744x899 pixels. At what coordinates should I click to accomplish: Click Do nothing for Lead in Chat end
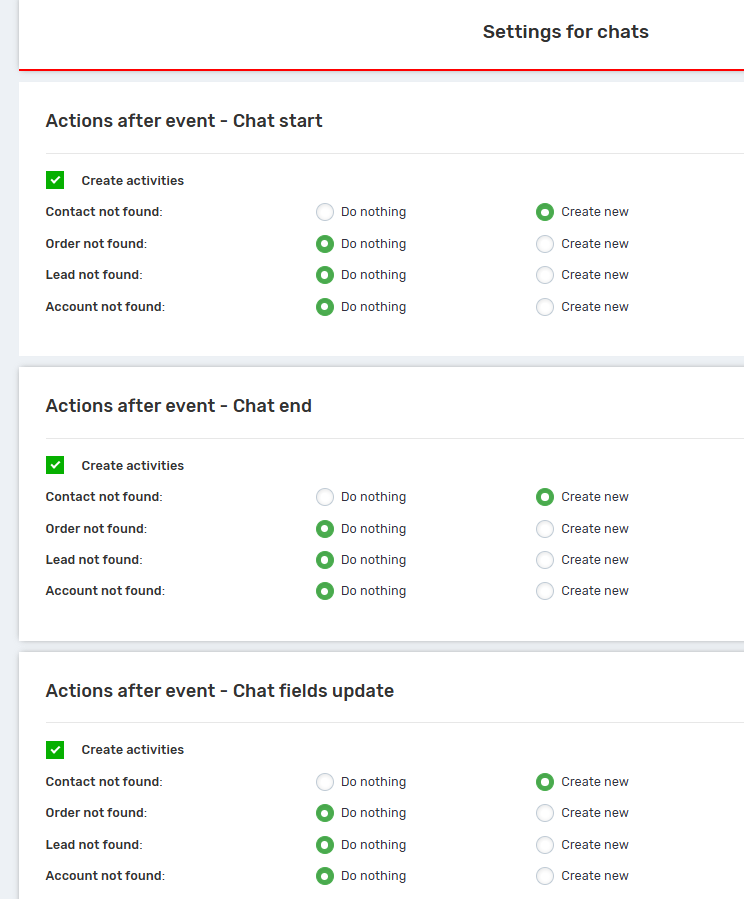325,560
